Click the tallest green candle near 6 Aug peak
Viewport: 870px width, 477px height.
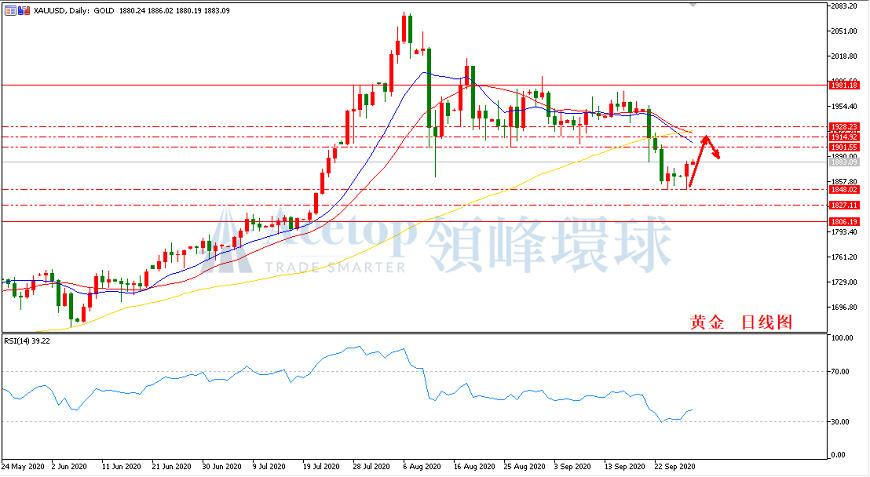pos(429,98)
